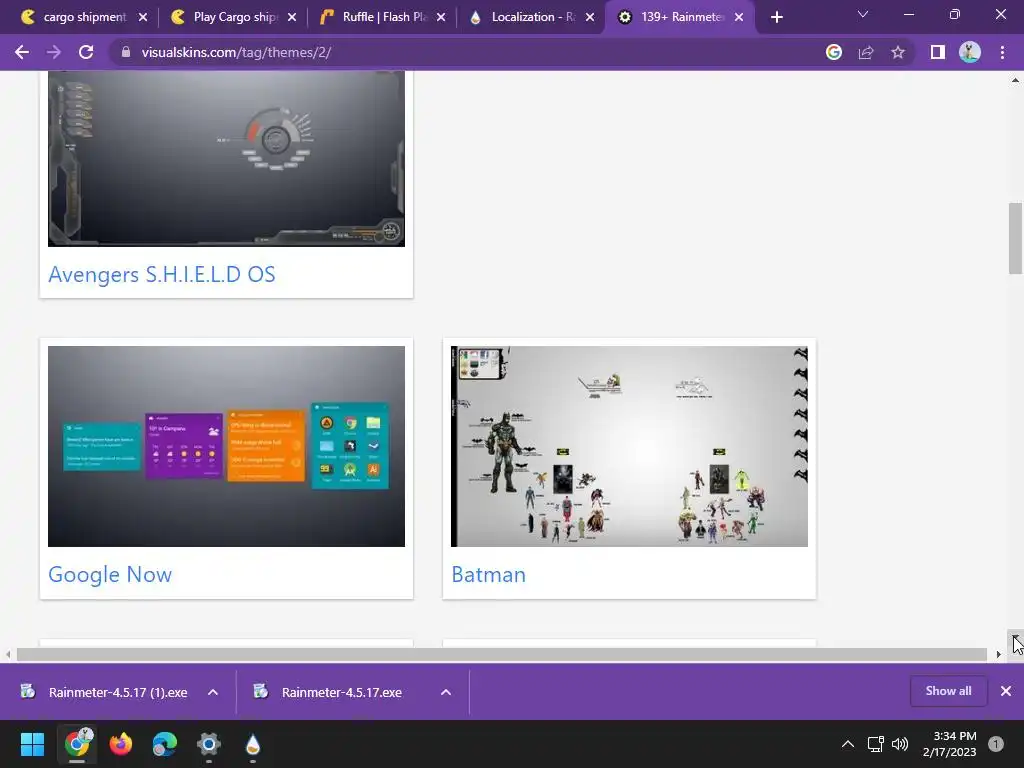Close the 'Play Cargo ship' tab
1024x768 pixels.
[292, 18]
